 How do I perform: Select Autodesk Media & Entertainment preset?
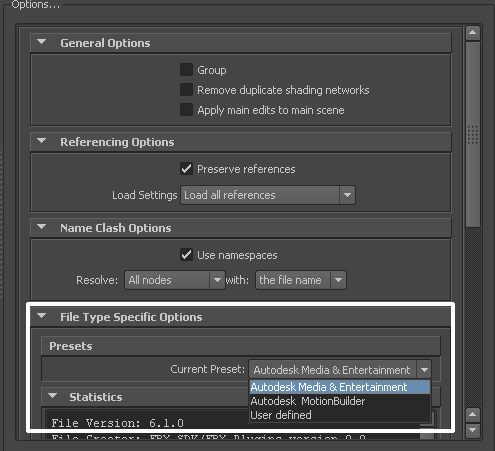point(340,387)
